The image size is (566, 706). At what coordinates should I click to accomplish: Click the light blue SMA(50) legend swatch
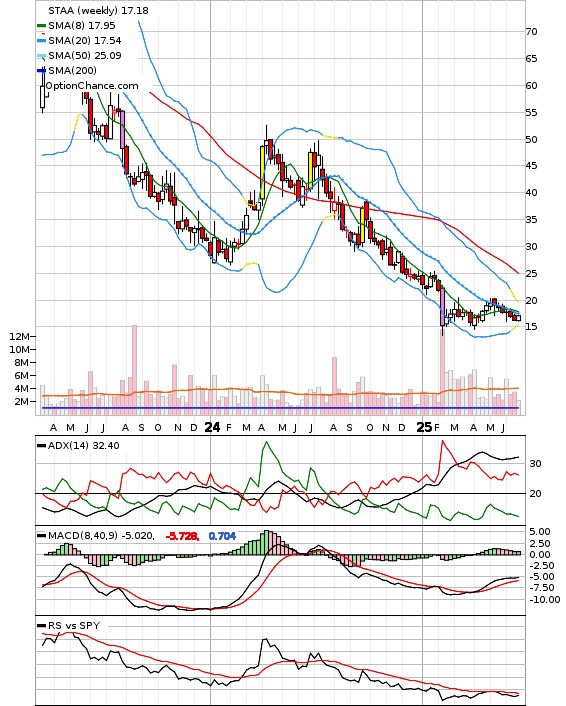[41, 56]
